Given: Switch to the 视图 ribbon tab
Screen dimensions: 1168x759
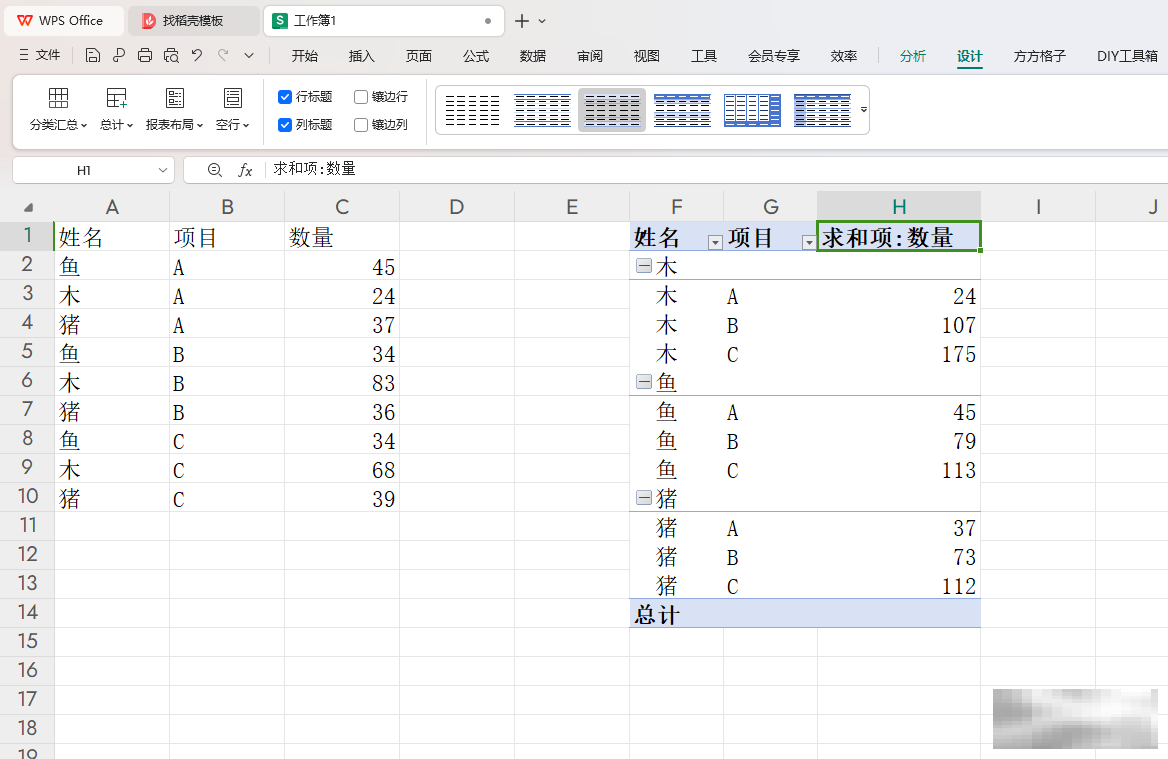Looking at the screenshot, I should coord(647,56).
